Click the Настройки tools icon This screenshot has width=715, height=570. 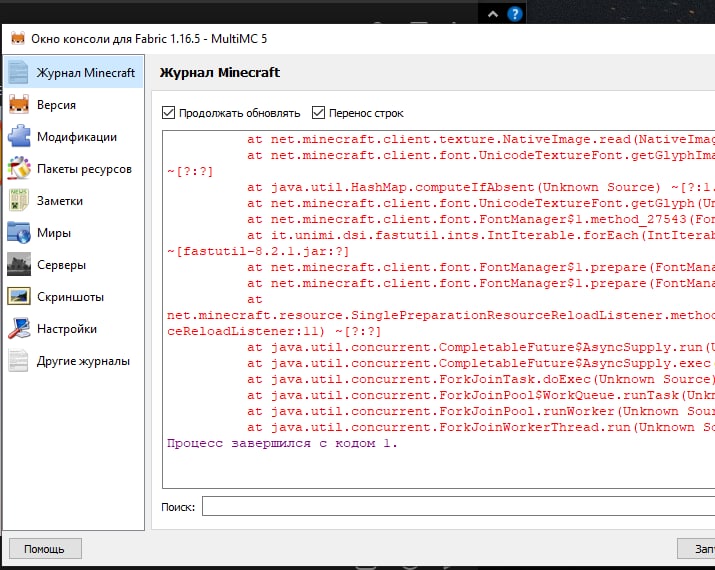[x=19, y=328]
